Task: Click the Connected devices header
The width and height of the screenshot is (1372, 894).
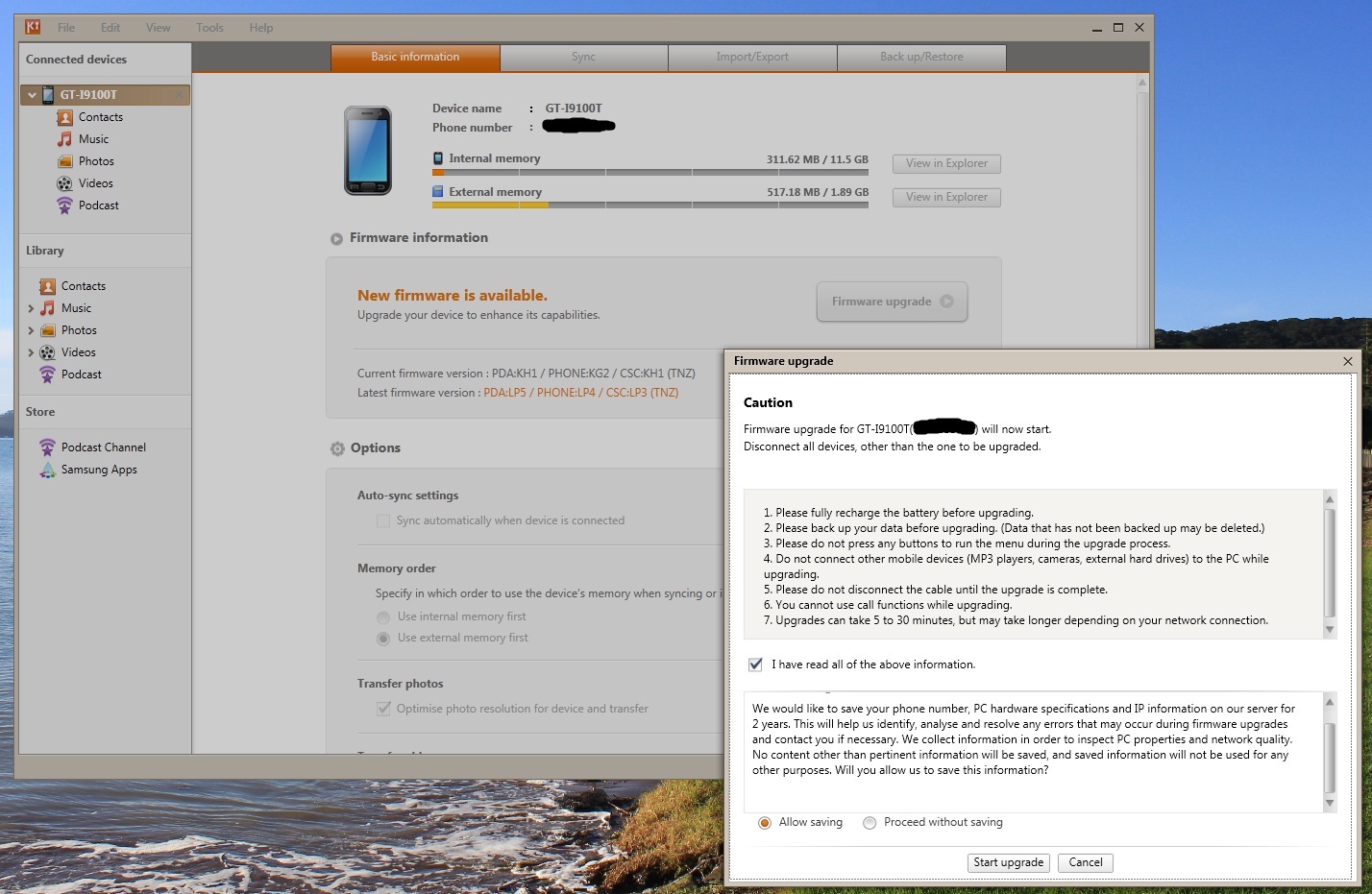Action: point(76,60)
